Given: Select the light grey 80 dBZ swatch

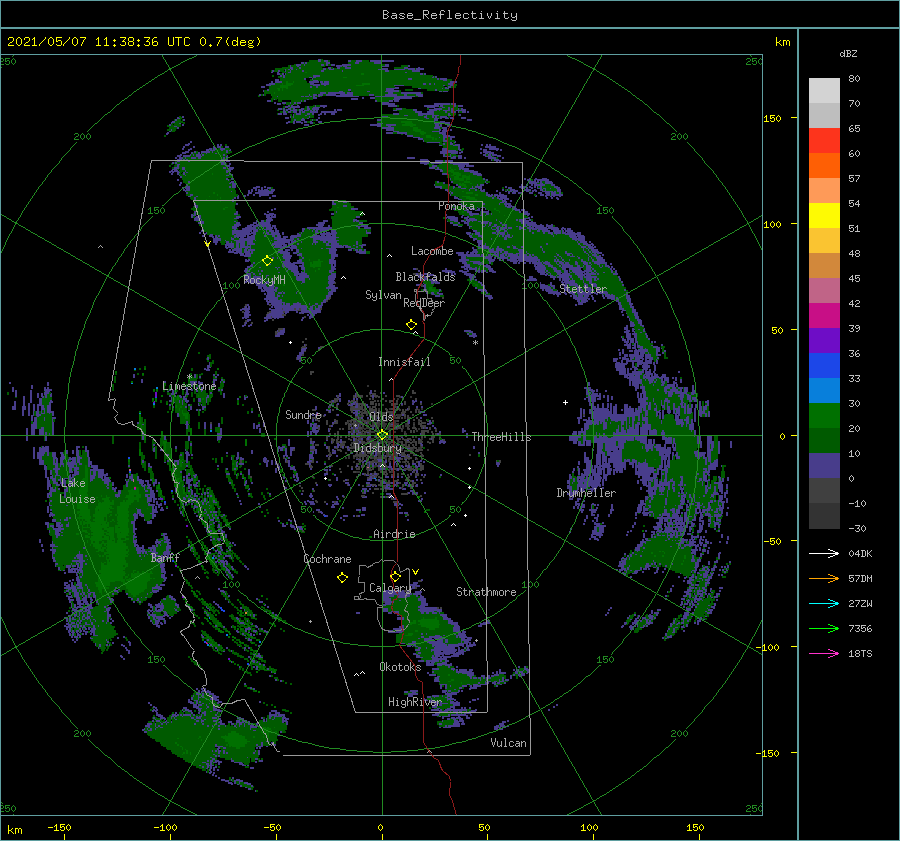Looking at the screenshot, I should pos(824,91).
